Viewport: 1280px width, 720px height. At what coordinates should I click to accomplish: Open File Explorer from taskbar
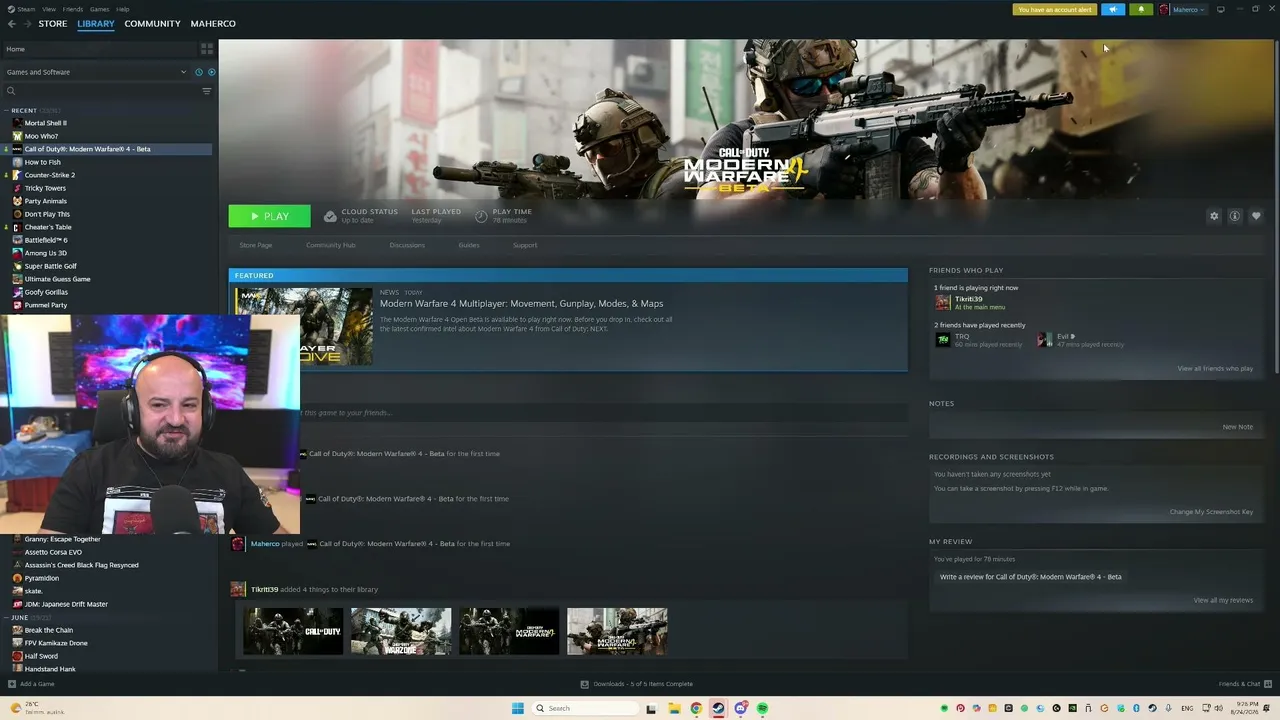[x=674, y=708]
